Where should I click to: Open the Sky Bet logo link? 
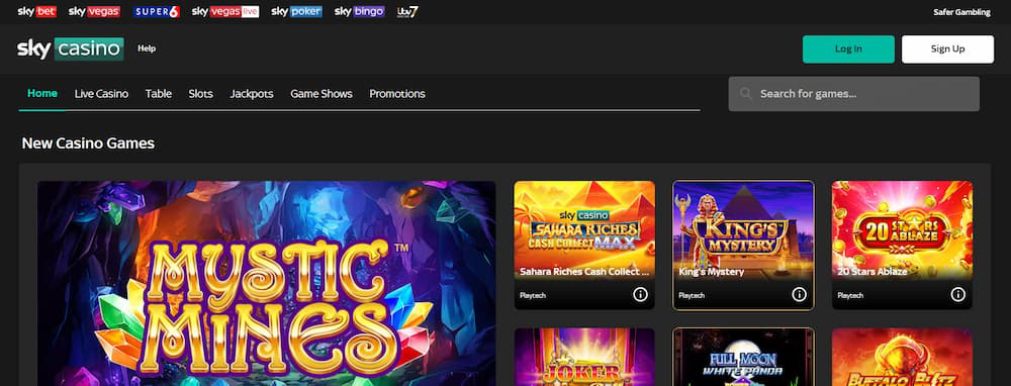(x=37, y=12)
